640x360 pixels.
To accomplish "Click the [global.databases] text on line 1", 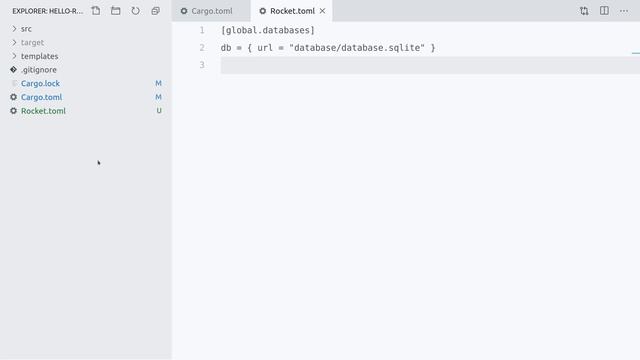I will click(268, 30).
